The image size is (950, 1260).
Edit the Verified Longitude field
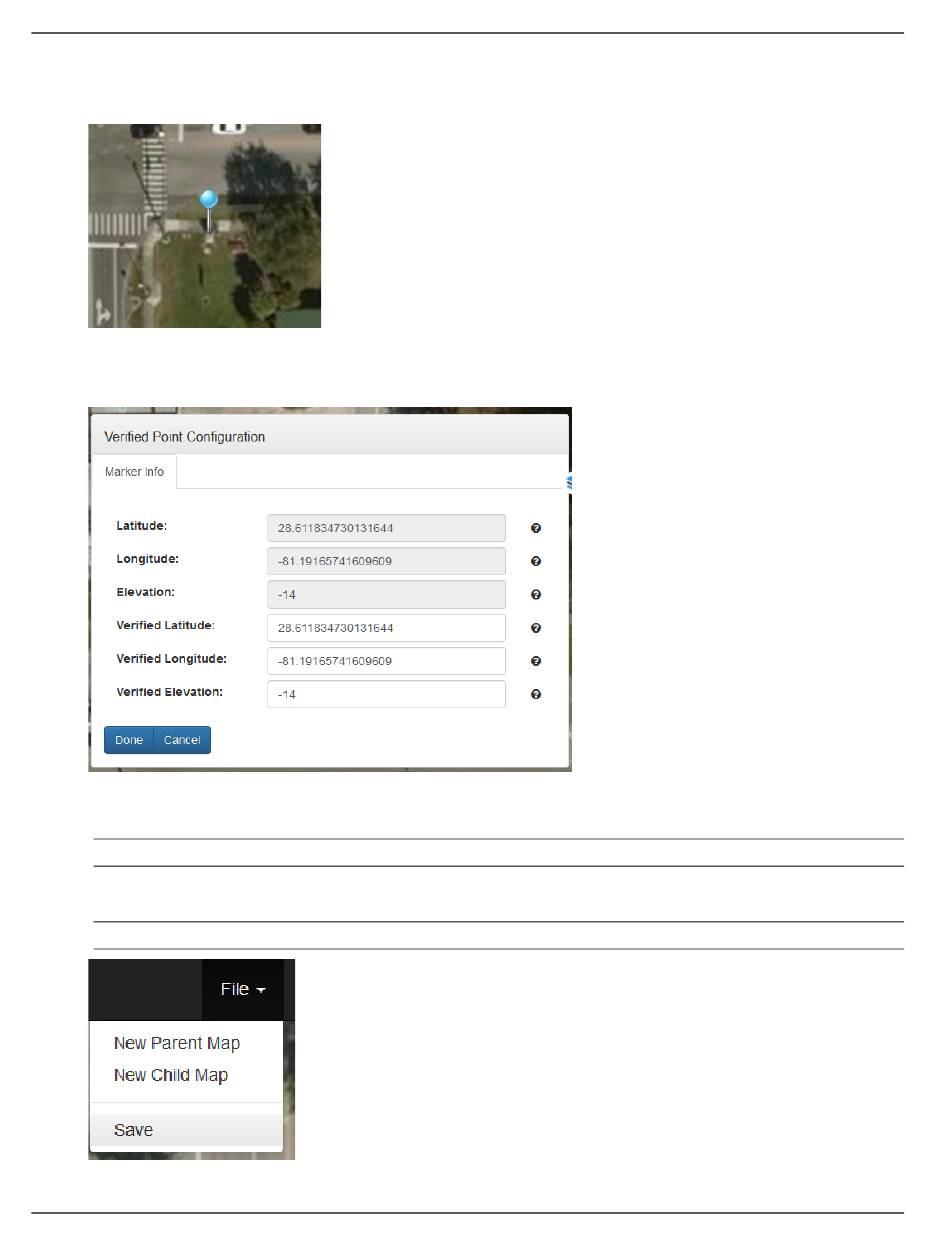coord(386,661)
